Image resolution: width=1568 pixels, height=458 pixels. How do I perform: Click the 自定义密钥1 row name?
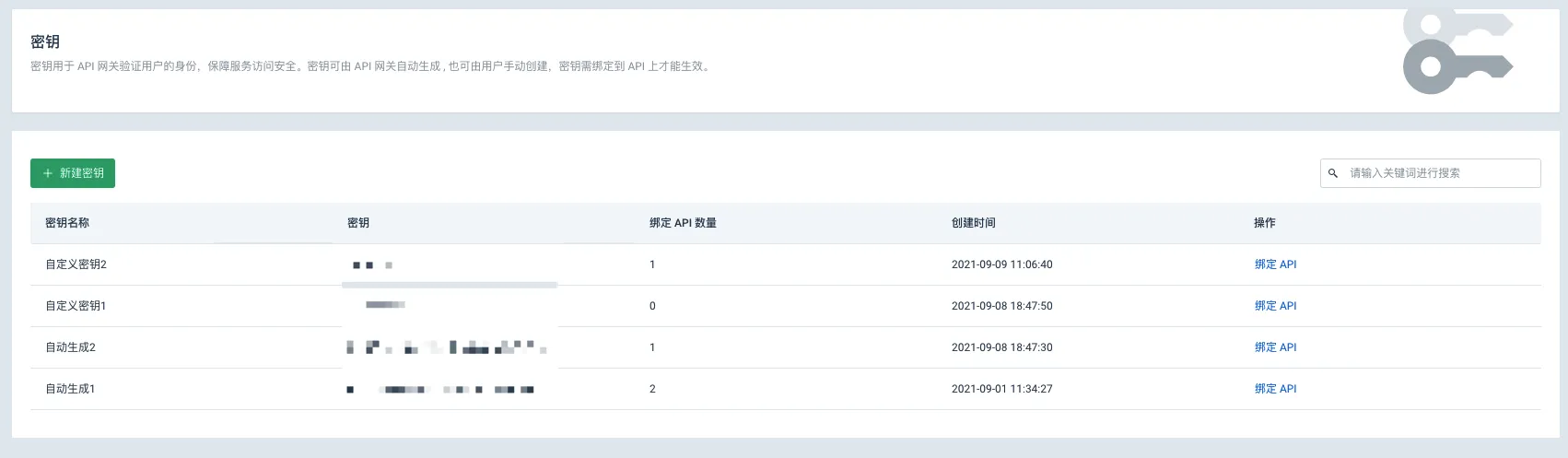click(76, 306)
